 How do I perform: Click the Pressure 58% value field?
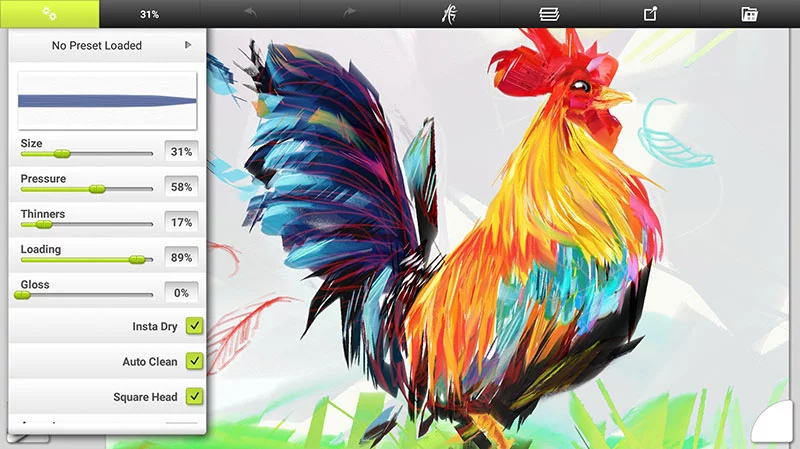click(181, 187)
